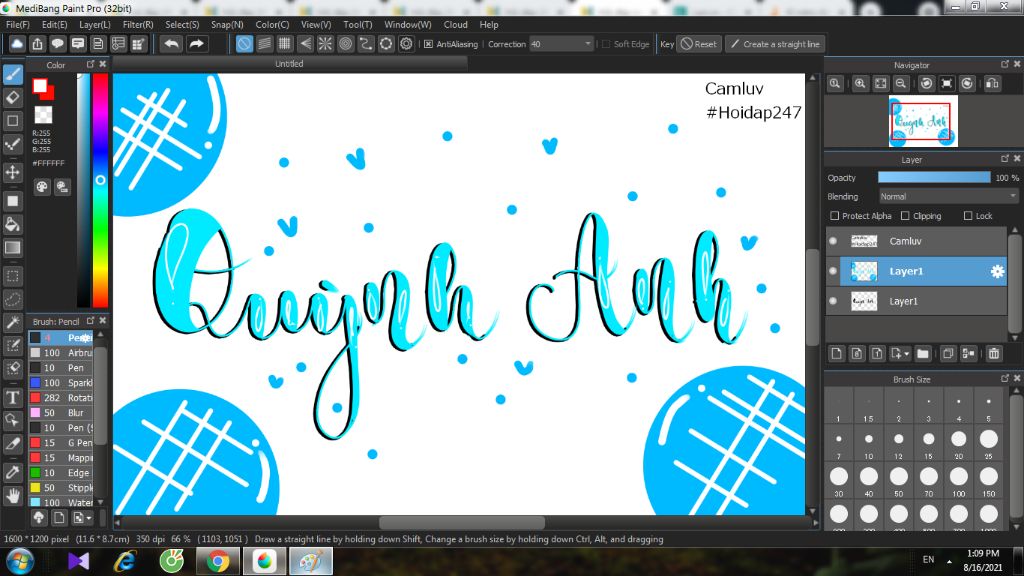Select the Blur brush
Image resolution: width=1024 pixels, height=576 pixels.
point(61,413)
